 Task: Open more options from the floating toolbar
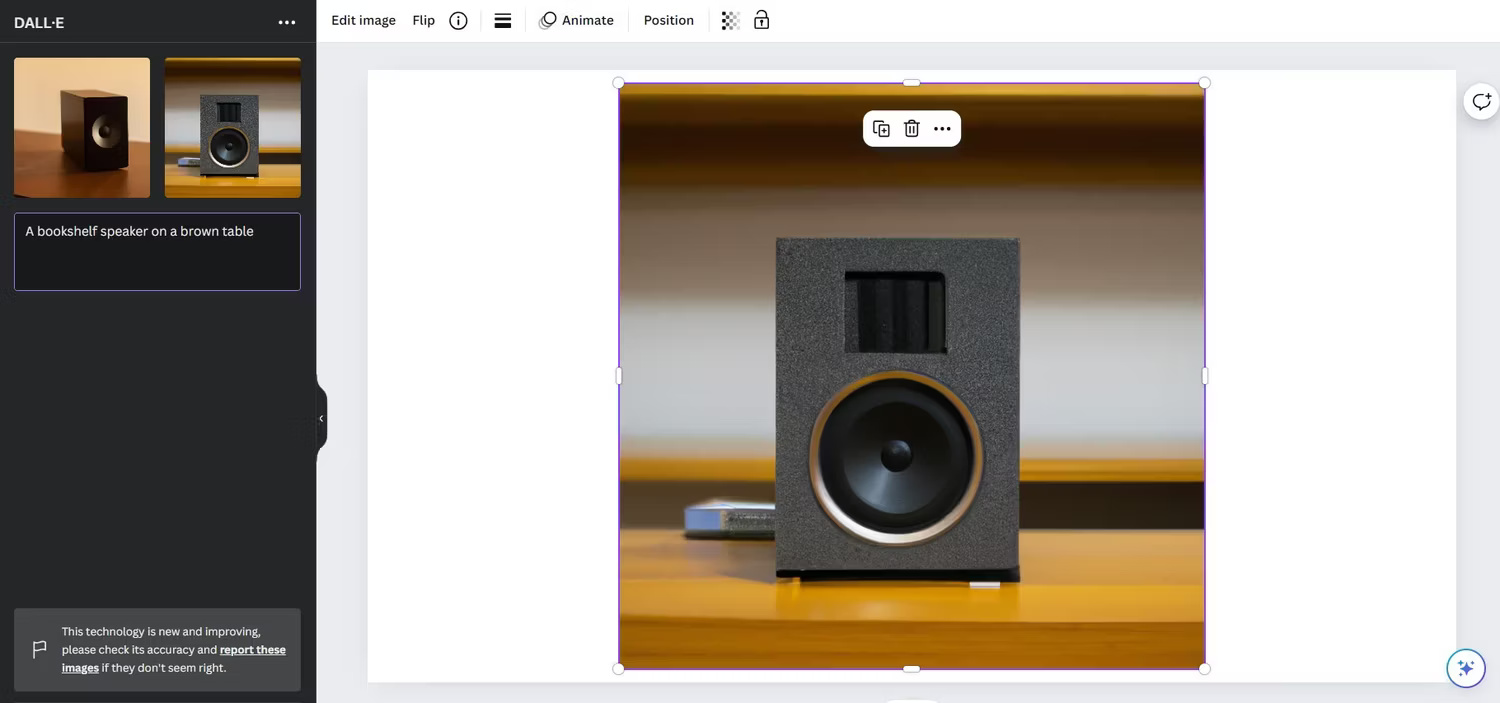(941, 128)
